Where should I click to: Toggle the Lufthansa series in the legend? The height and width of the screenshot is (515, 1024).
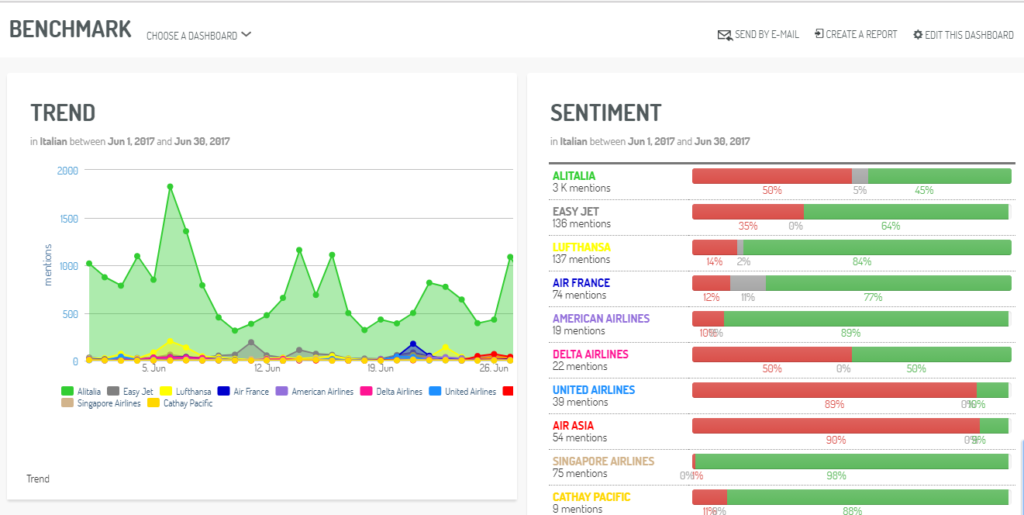pyautogui.click(x=185, y=392)
